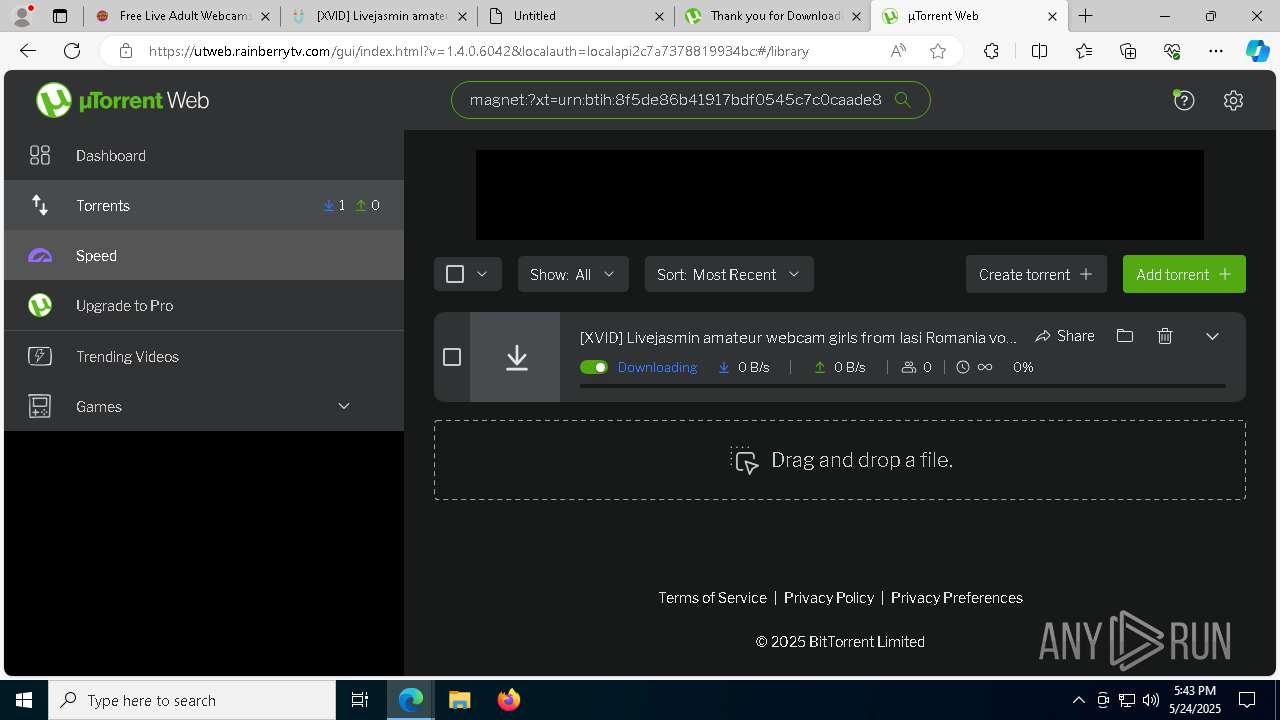Viewport: 1280px width, 720px height.
Task: Open Collections icon
Action: (1128, 51)
